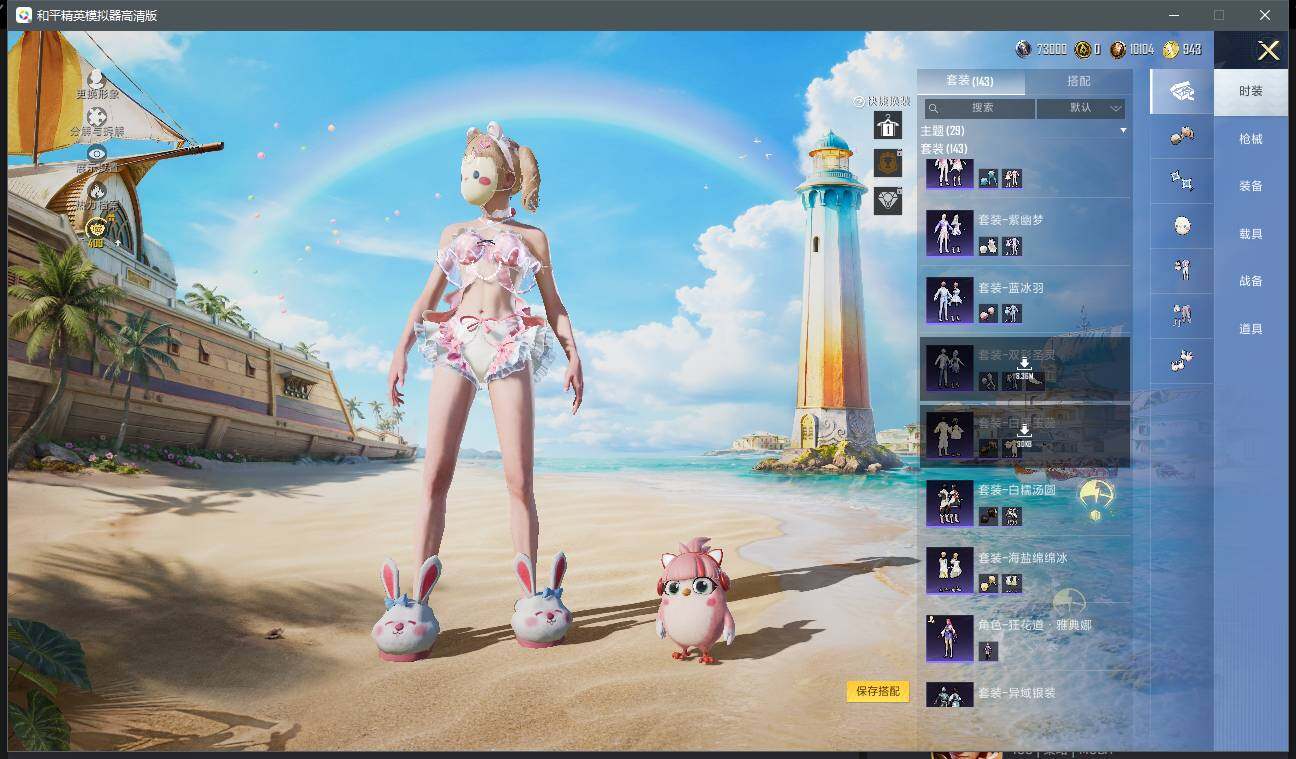Select the 套装-白糯汤圆 outfit thumbnail

[x=949, y=503]
